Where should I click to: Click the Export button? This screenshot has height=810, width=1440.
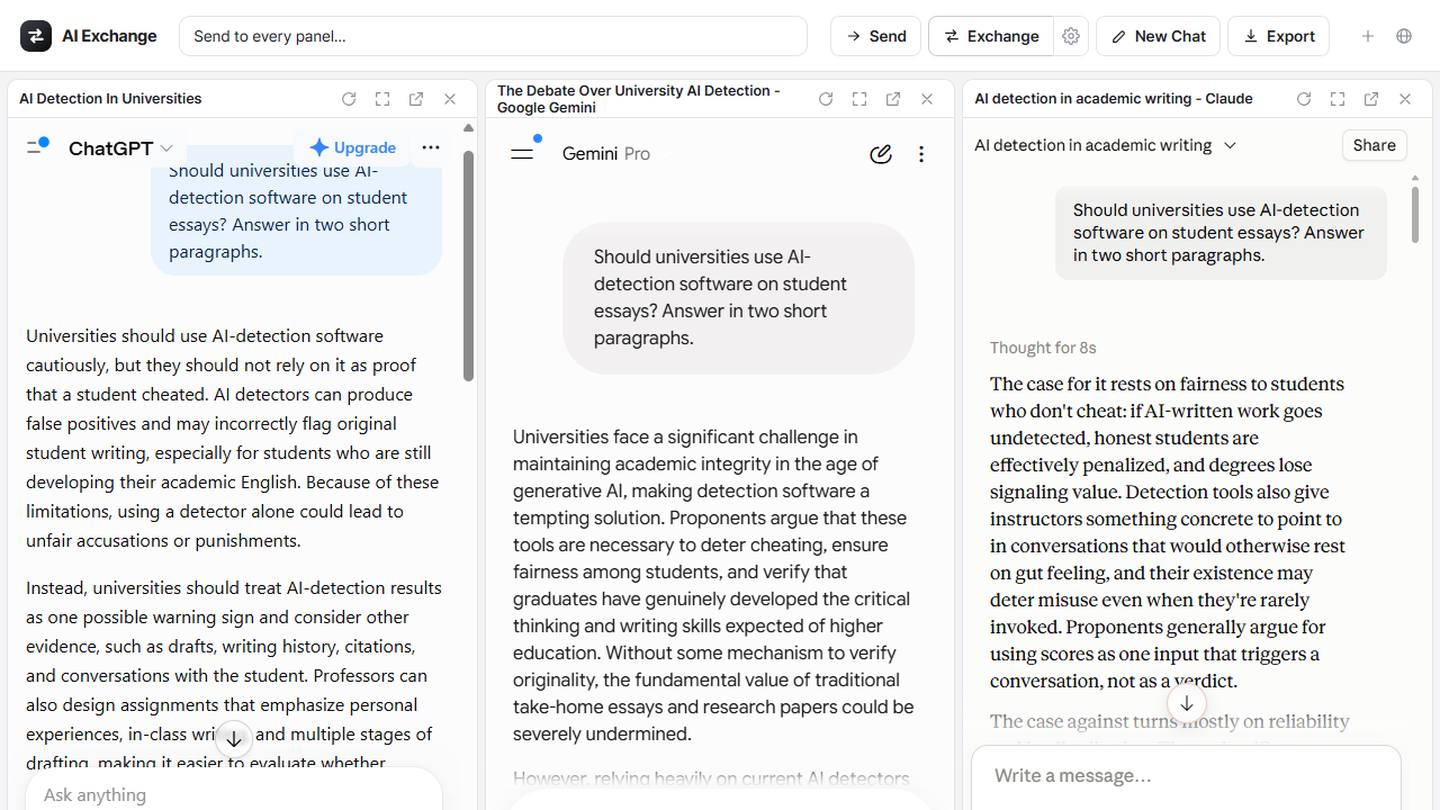coord(1279,36)
